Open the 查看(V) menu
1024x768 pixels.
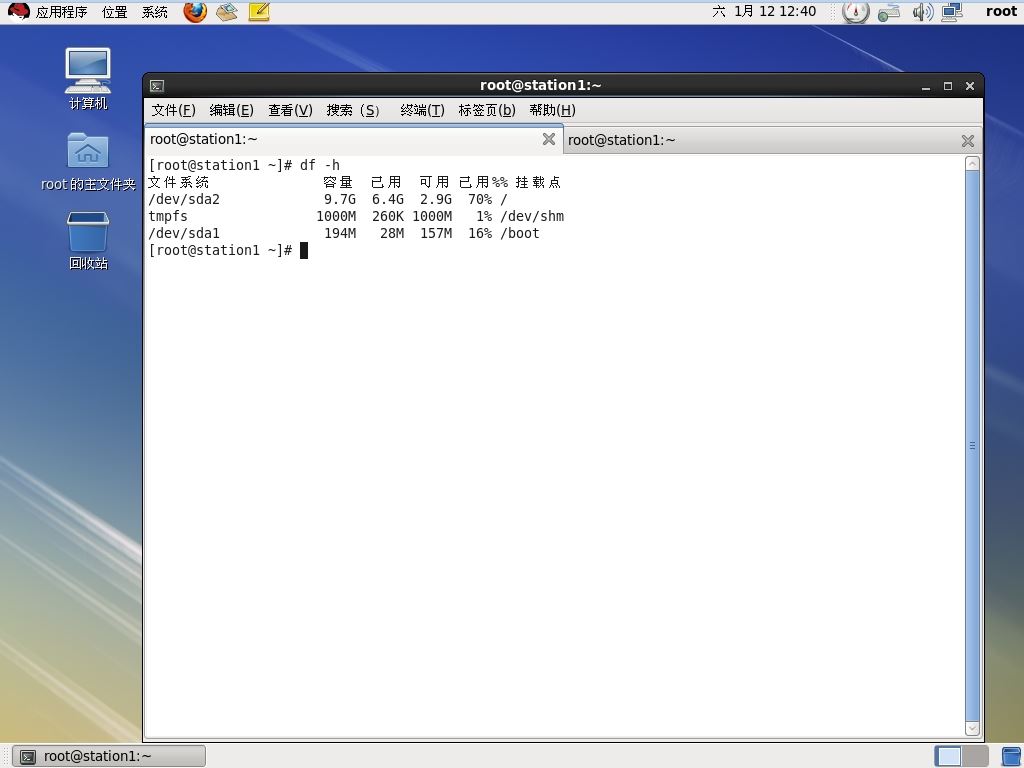tap(291, 110)
